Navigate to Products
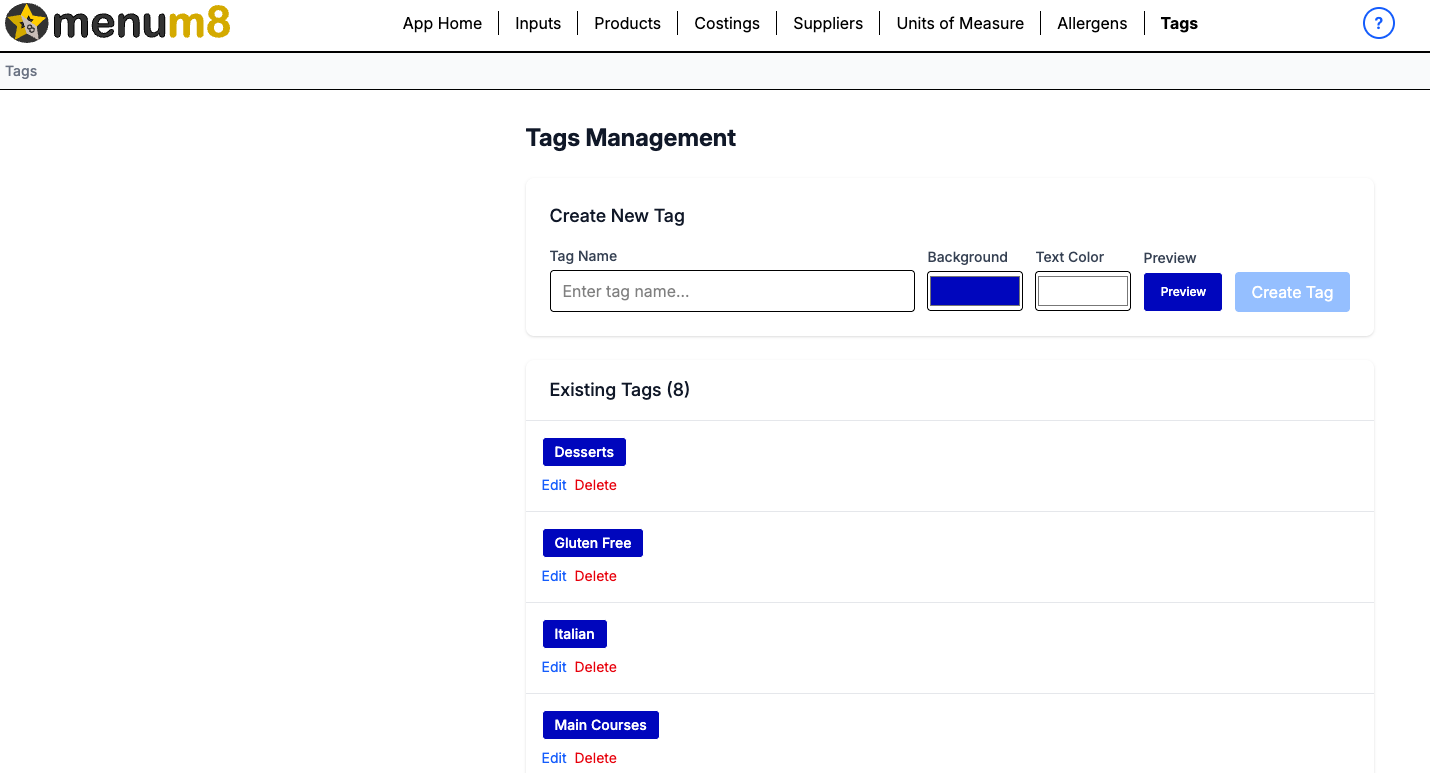 [x=627, y=23]
